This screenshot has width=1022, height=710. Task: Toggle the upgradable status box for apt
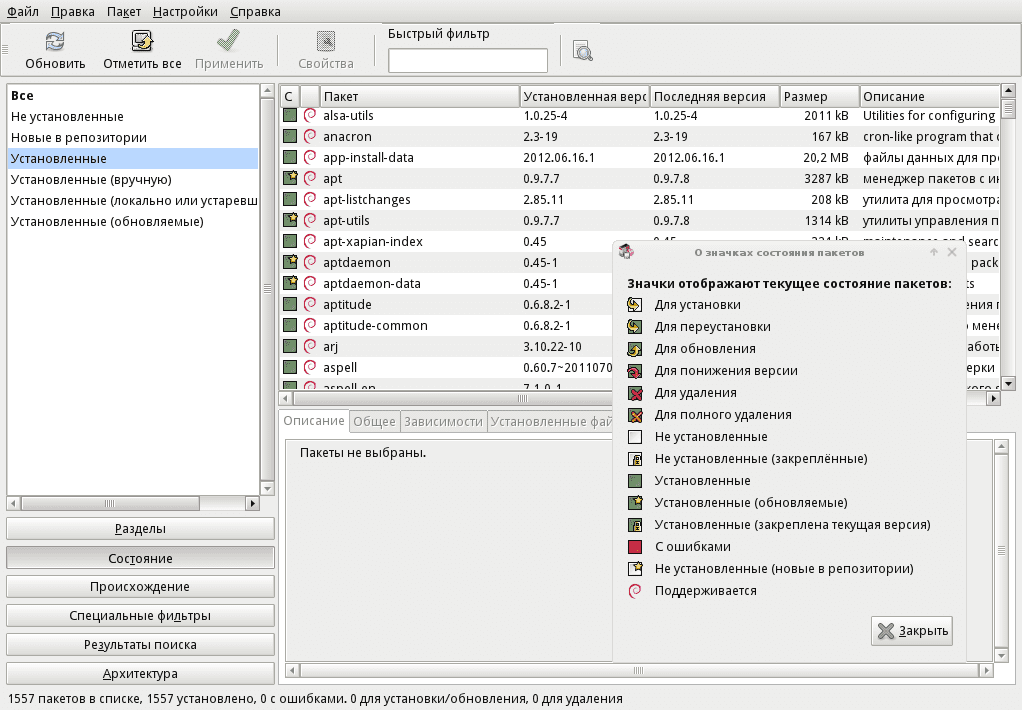[x=290, y=179]
